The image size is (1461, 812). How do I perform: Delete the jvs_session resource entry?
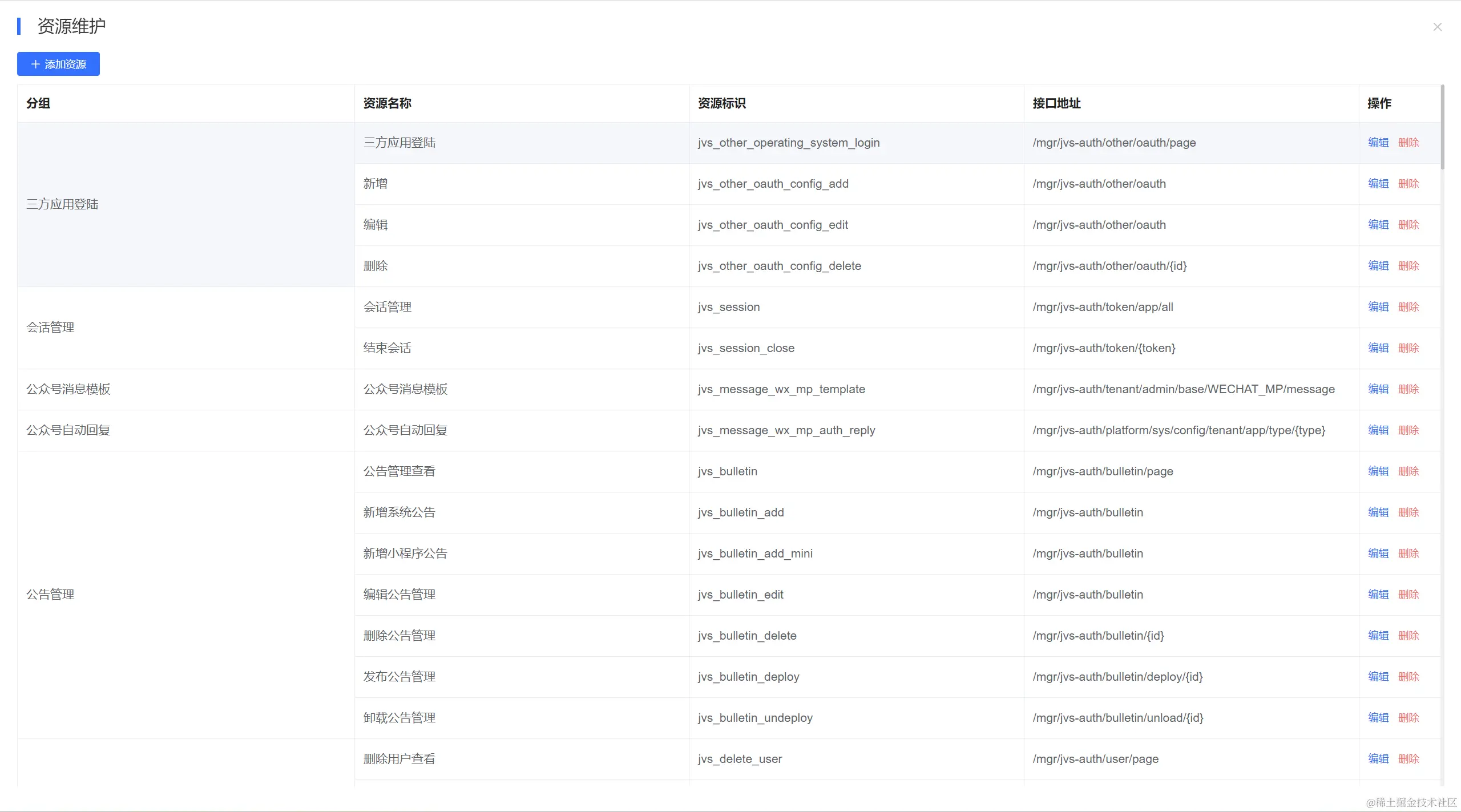1408,307
